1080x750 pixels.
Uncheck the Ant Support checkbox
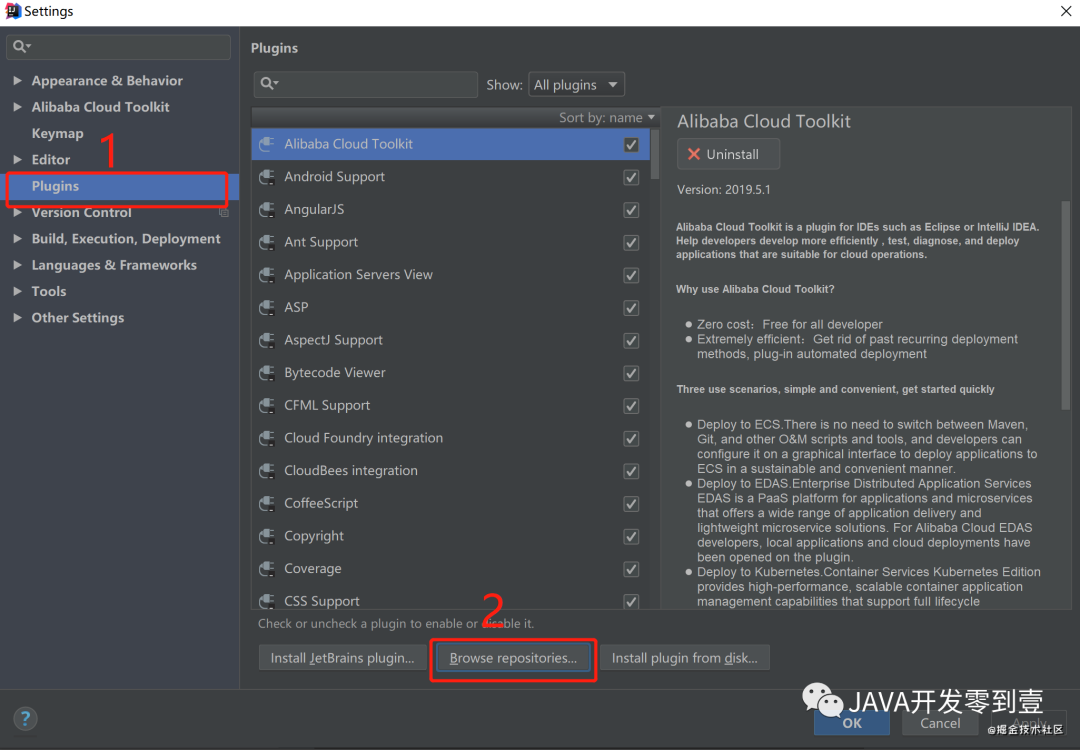click(x=631, y=242)
